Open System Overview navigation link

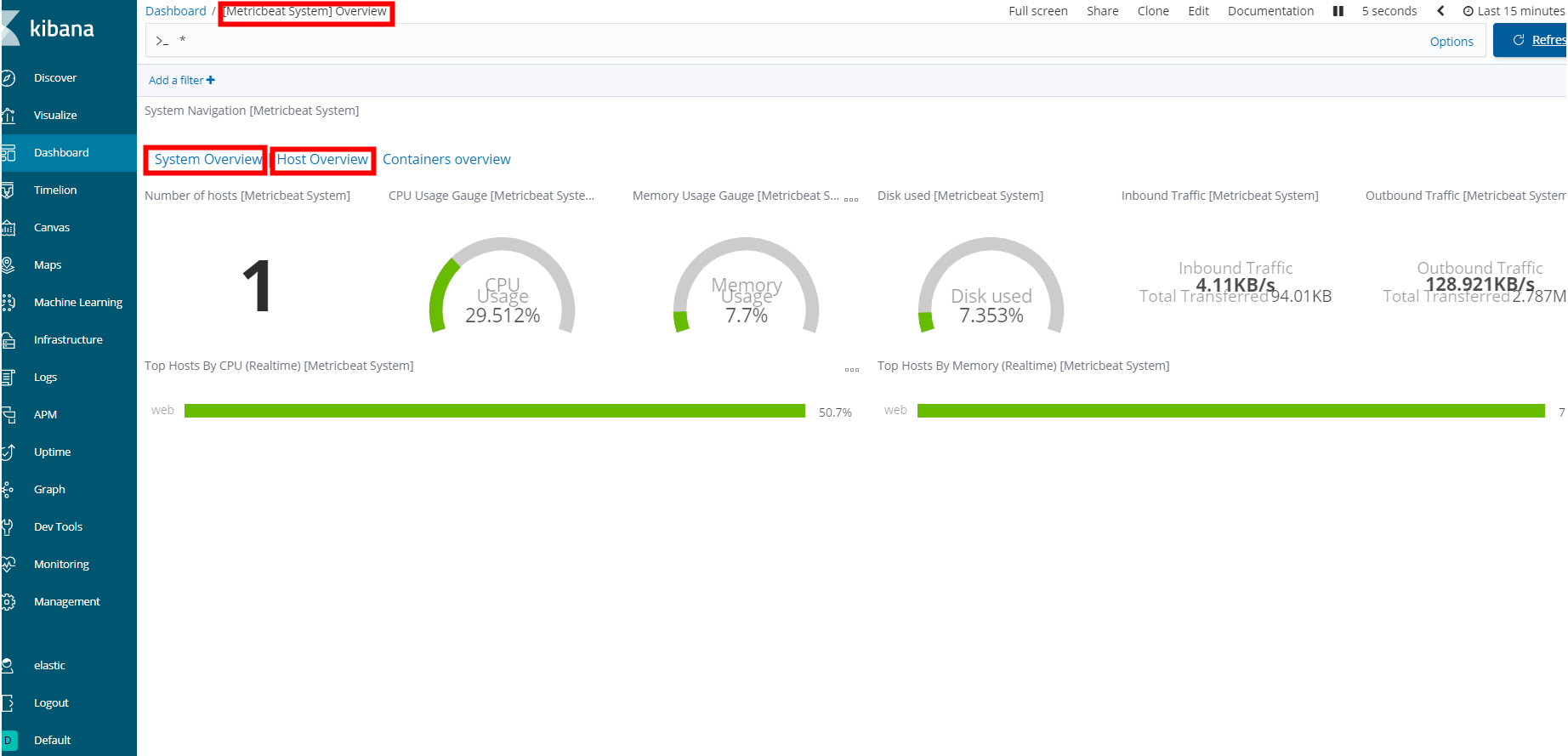click(x=208, y=160)
